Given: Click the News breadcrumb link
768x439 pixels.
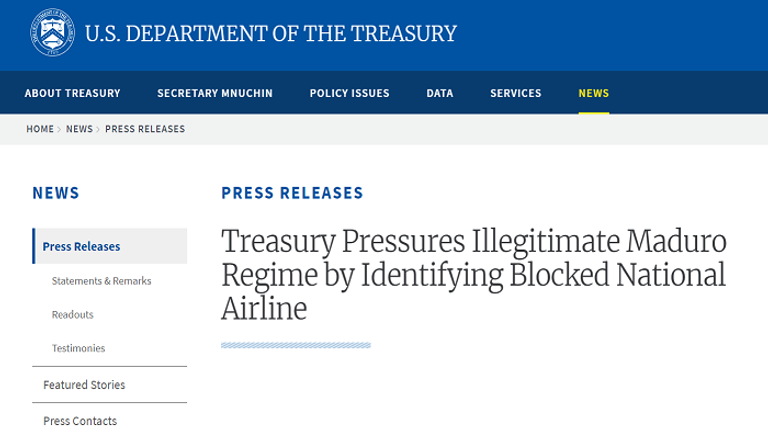Looking at the screenshot, I should [x=79, y=129].
